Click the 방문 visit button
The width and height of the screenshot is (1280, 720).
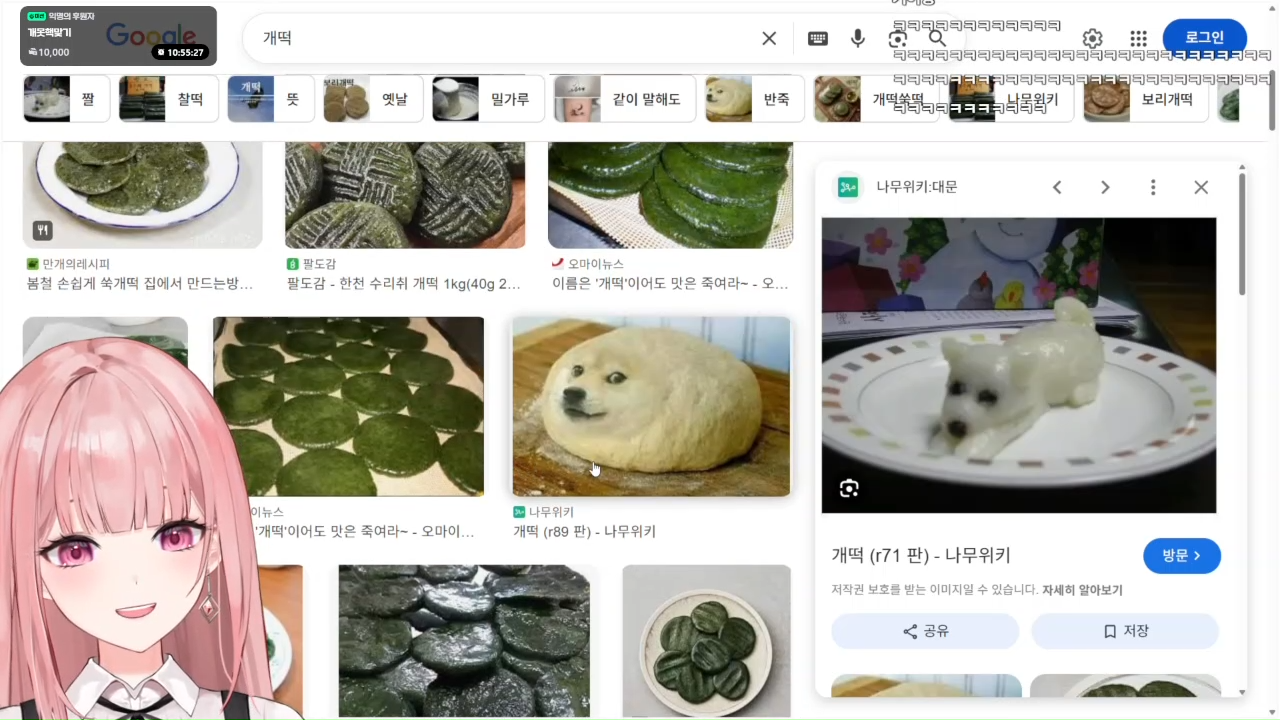[x=1182, y=555]
